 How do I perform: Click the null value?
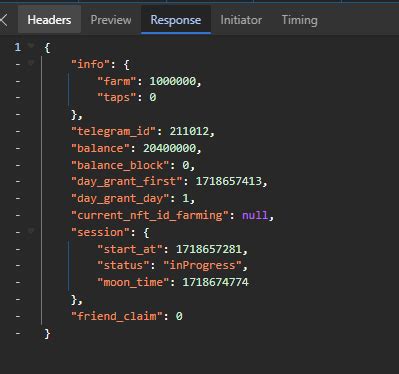click(x=255, y=215)
